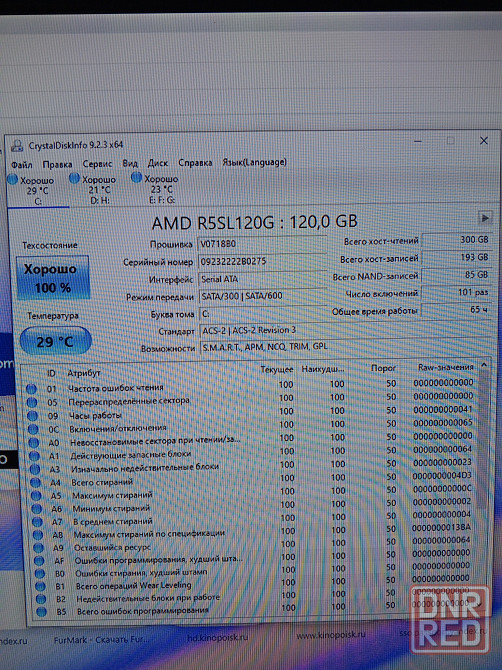Image resolution: width=502 pixels, height=670 pixels.
Task: Click the total working time value 65 ч
Action: click(456, 309)
